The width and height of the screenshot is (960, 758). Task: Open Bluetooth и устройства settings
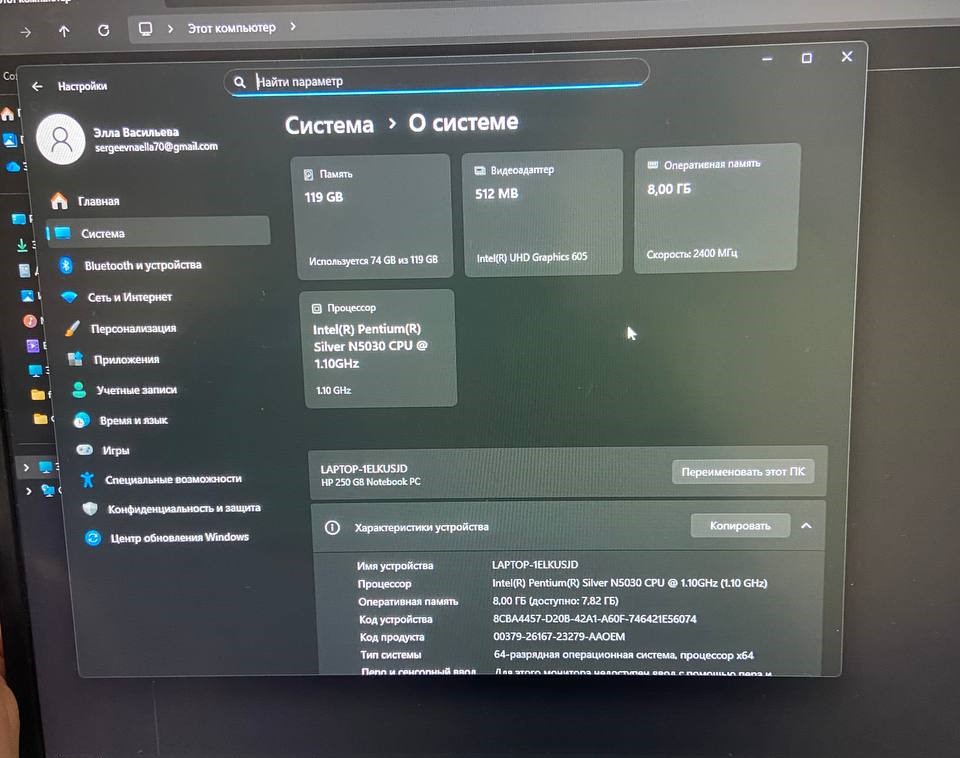[142, 265]
